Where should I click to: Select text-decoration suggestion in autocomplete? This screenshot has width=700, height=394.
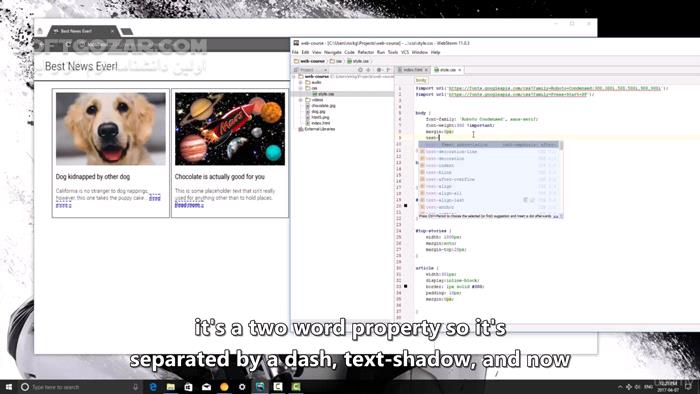coord(445,159)
